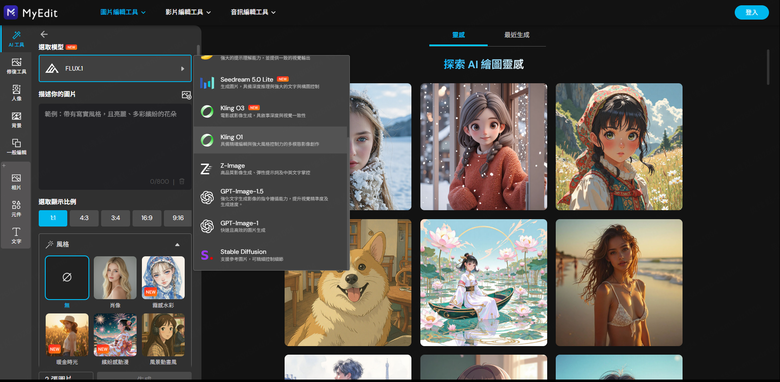Pick GPT-Image-1.5 model entry text
Screen dimensions: 780x382
(242, 191)
